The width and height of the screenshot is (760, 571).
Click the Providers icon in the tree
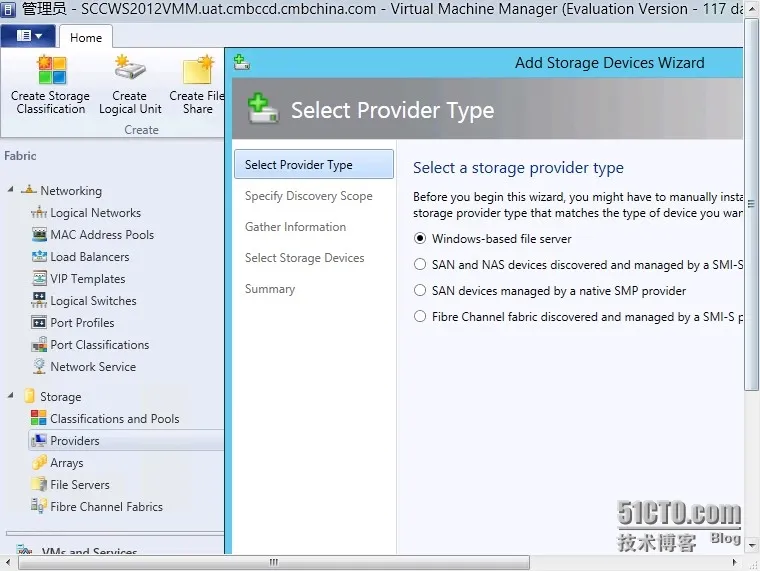39,440
